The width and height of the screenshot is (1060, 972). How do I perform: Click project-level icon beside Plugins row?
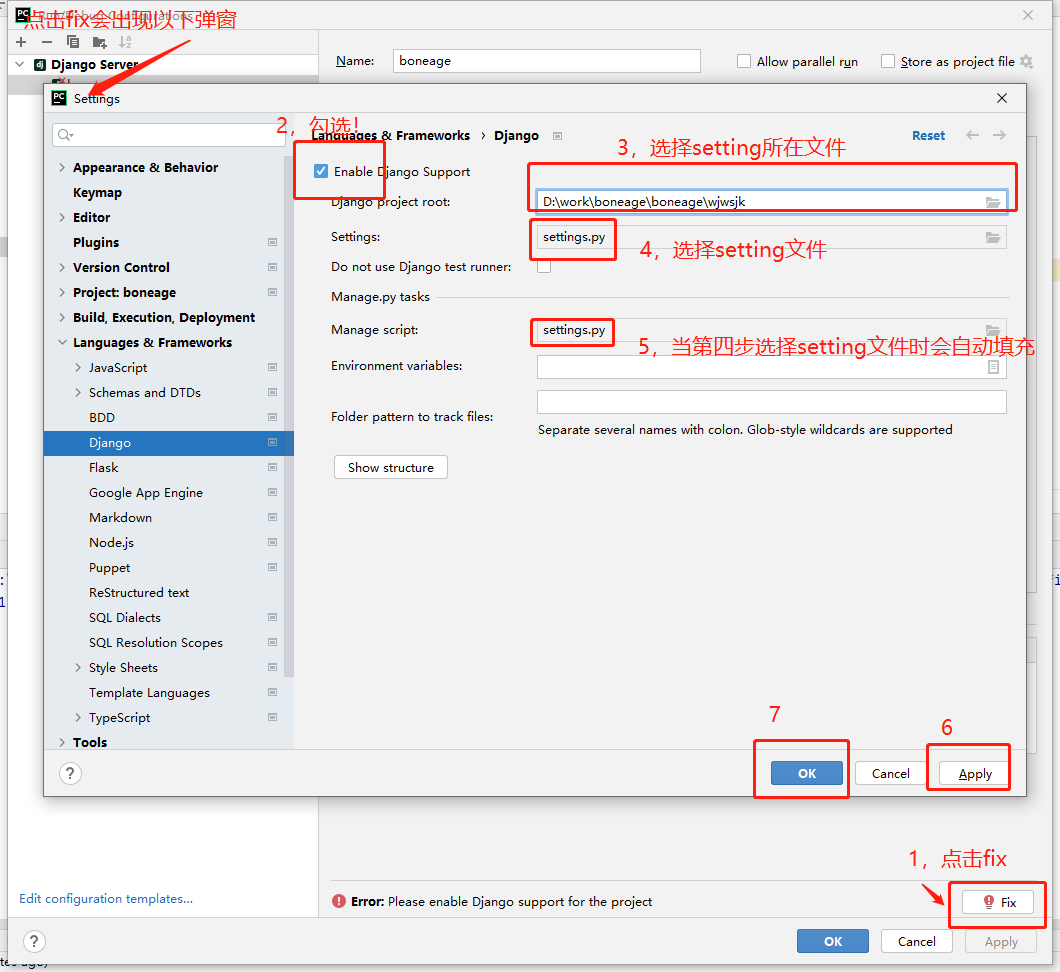272,242
